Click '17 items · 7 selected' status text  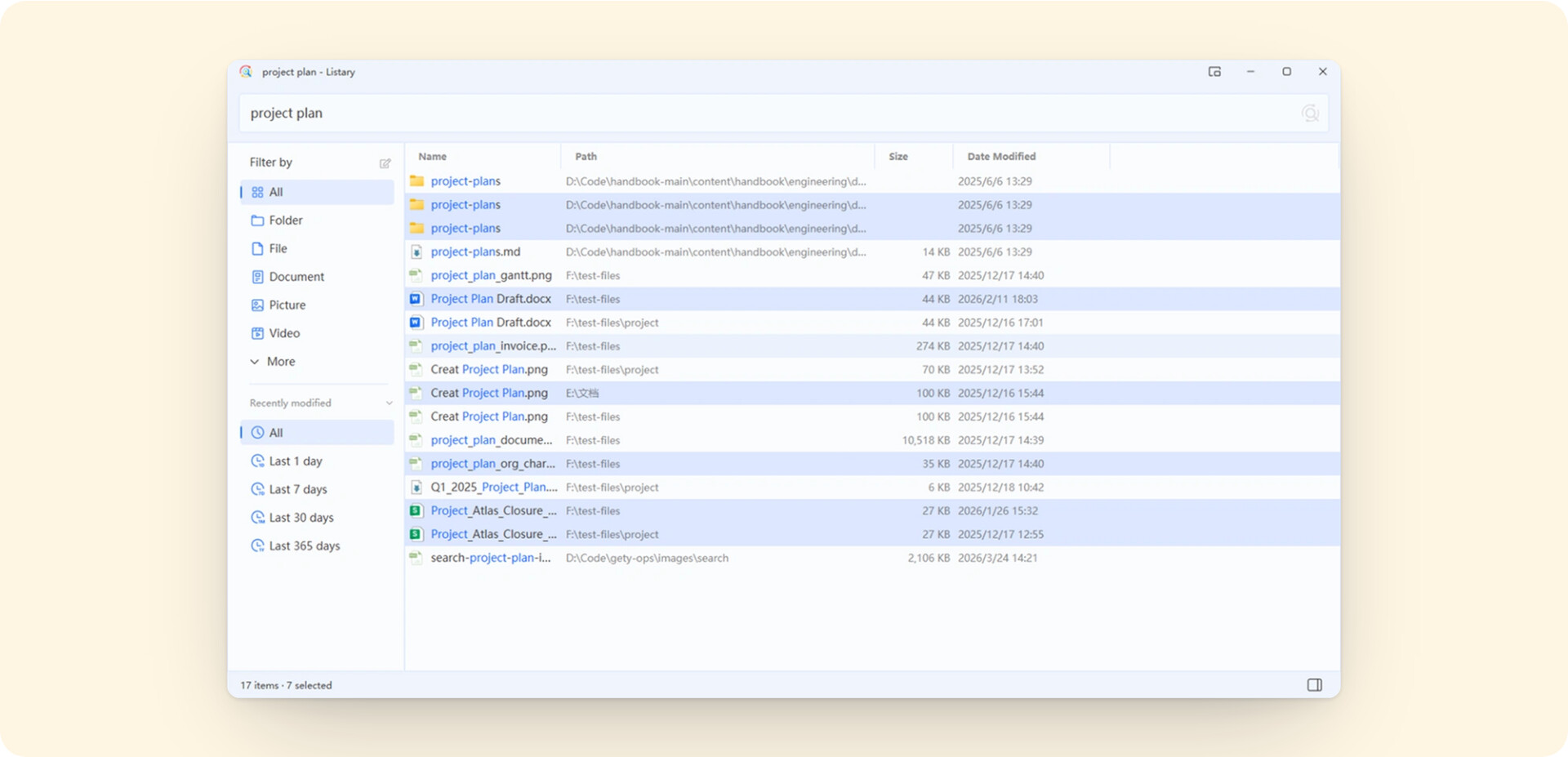pyautogui.click(x=286, y=686)
